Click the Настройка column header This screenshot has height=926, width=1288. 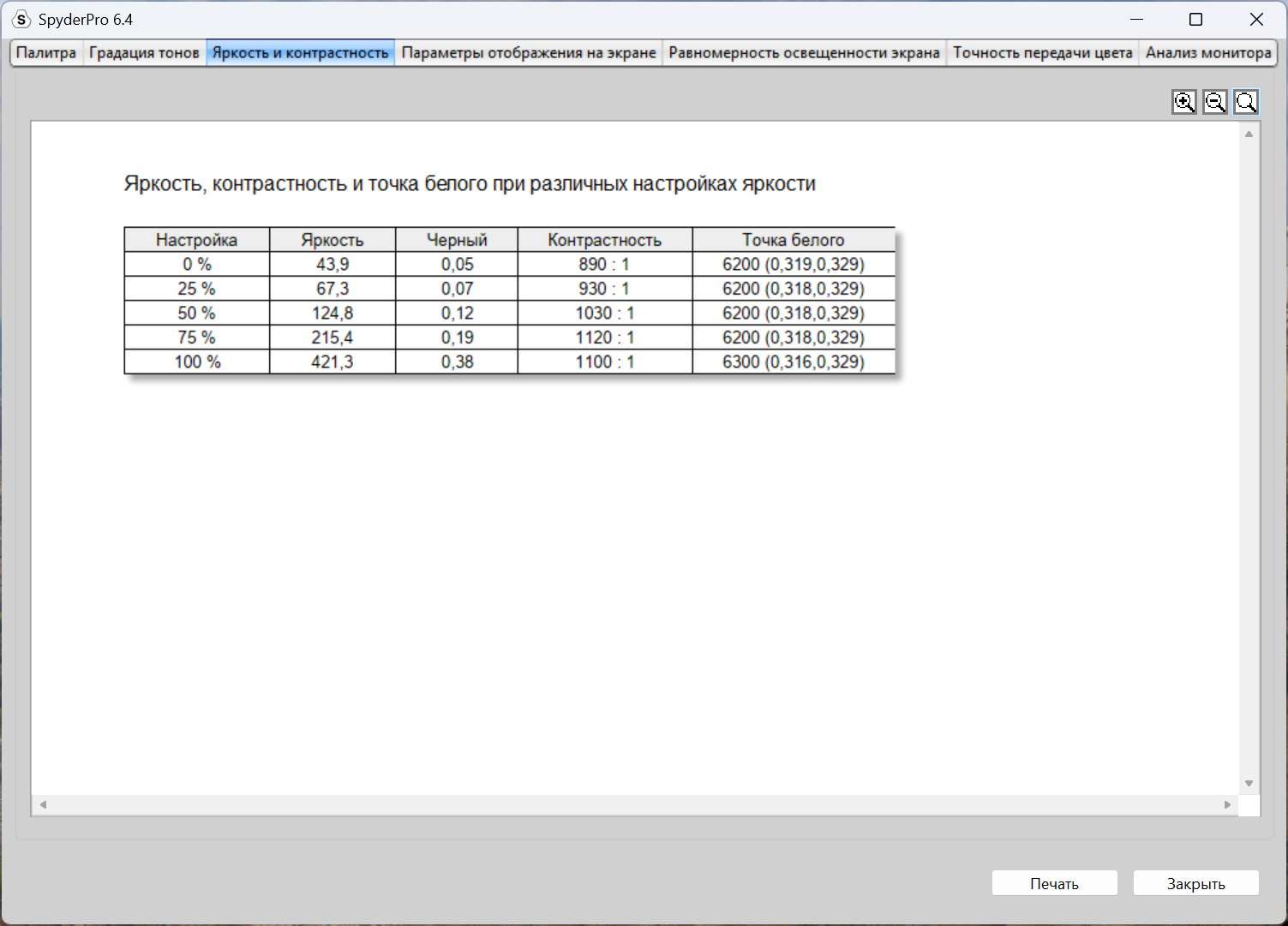coord(197,240)
